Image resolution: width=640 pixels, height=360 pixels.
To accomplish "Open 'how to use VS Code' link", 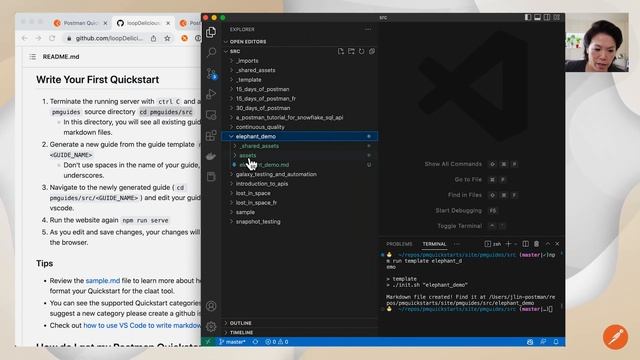I will pyautogui.click(x=142, y=325).
